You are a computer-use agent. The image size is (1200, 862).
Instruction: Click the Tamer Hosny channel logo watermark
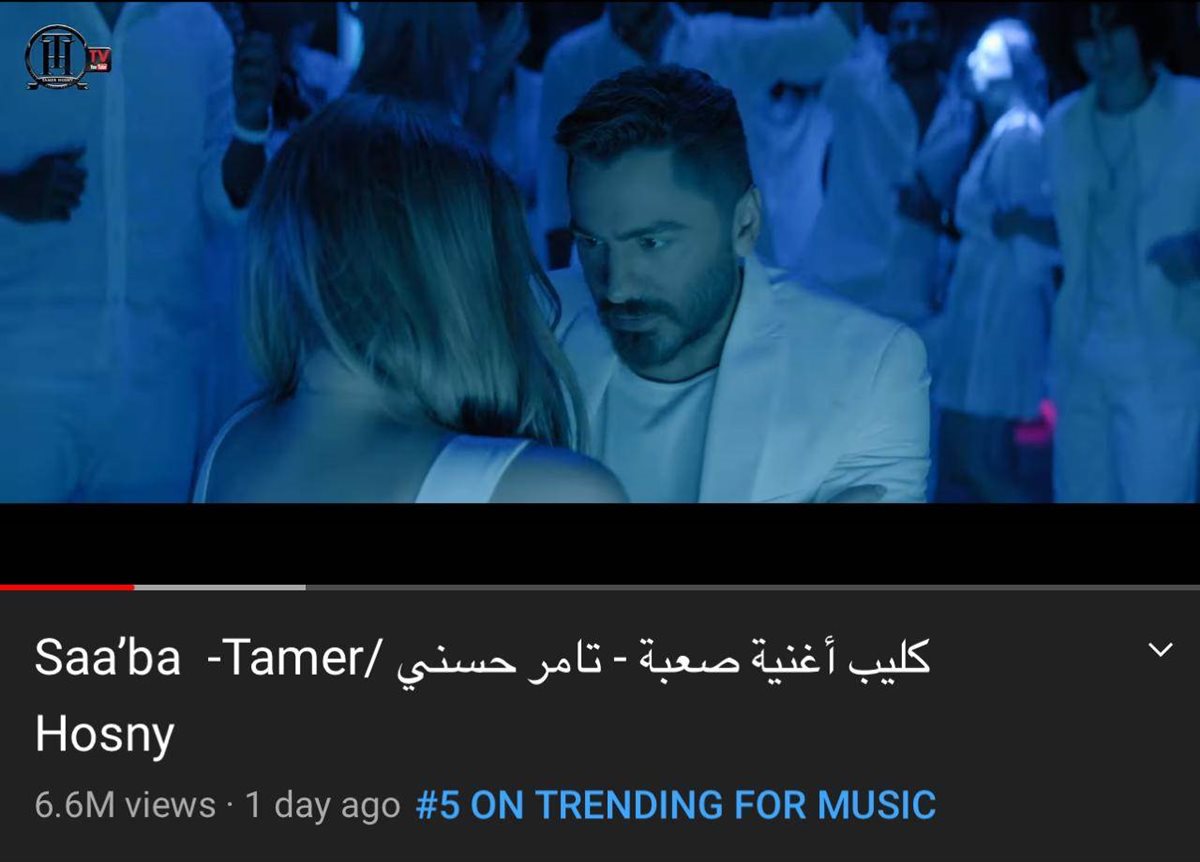tap(56, 56)
